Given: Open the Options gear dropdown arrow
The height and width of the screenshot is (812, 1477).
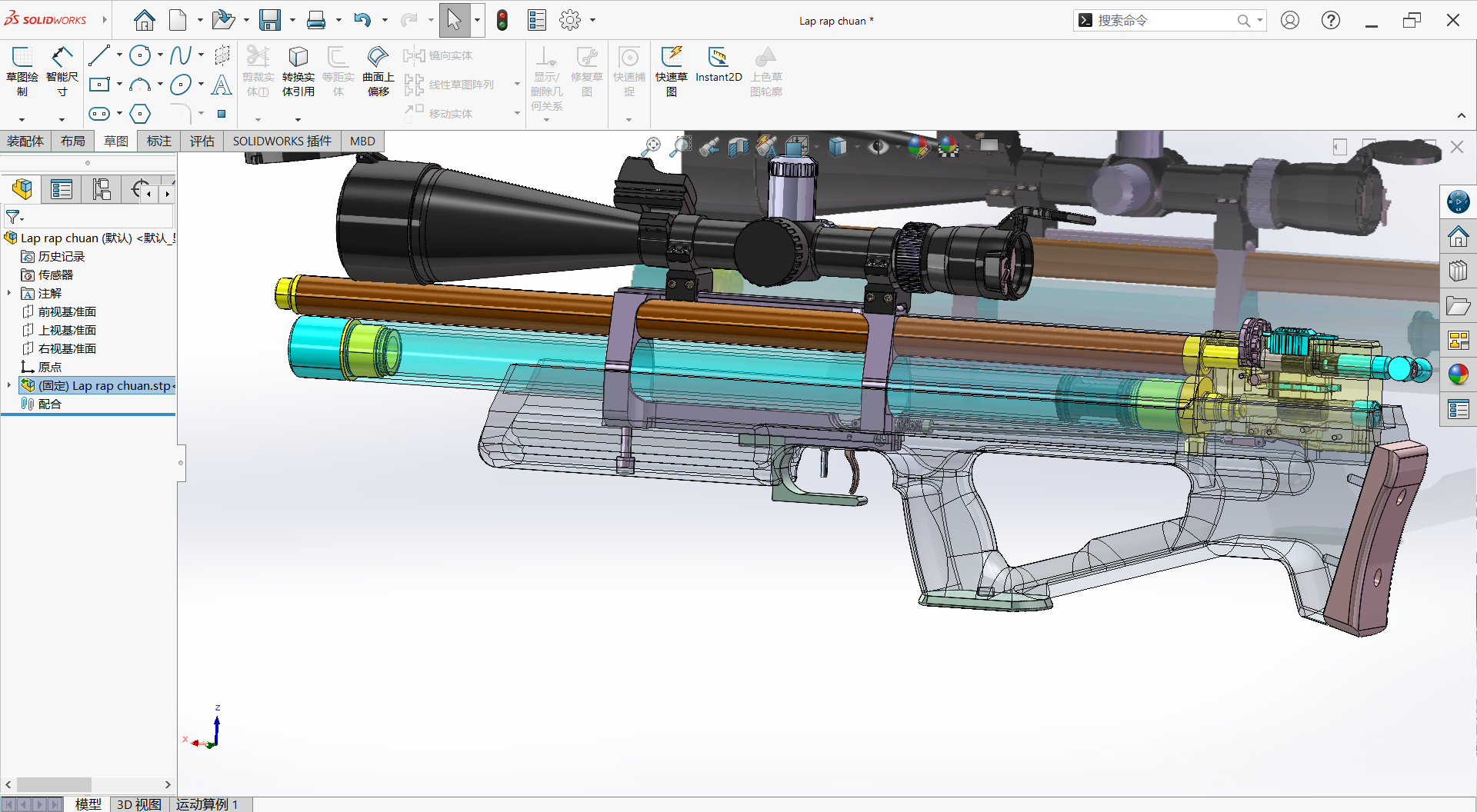Looking at the screenshot, I should tap(592, 21).
